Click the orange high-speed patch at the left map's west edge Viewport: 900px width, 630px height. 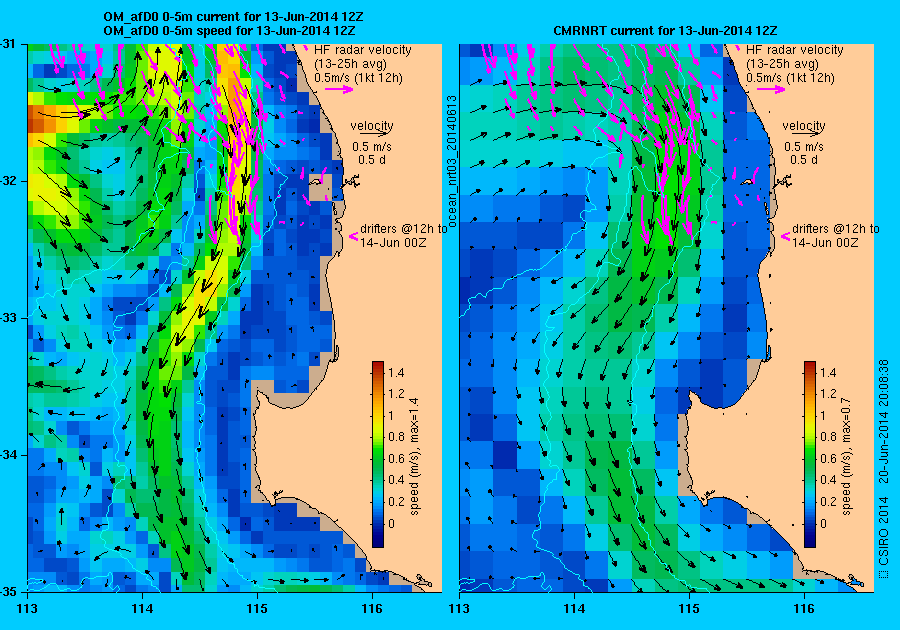(x=42, y=119)
